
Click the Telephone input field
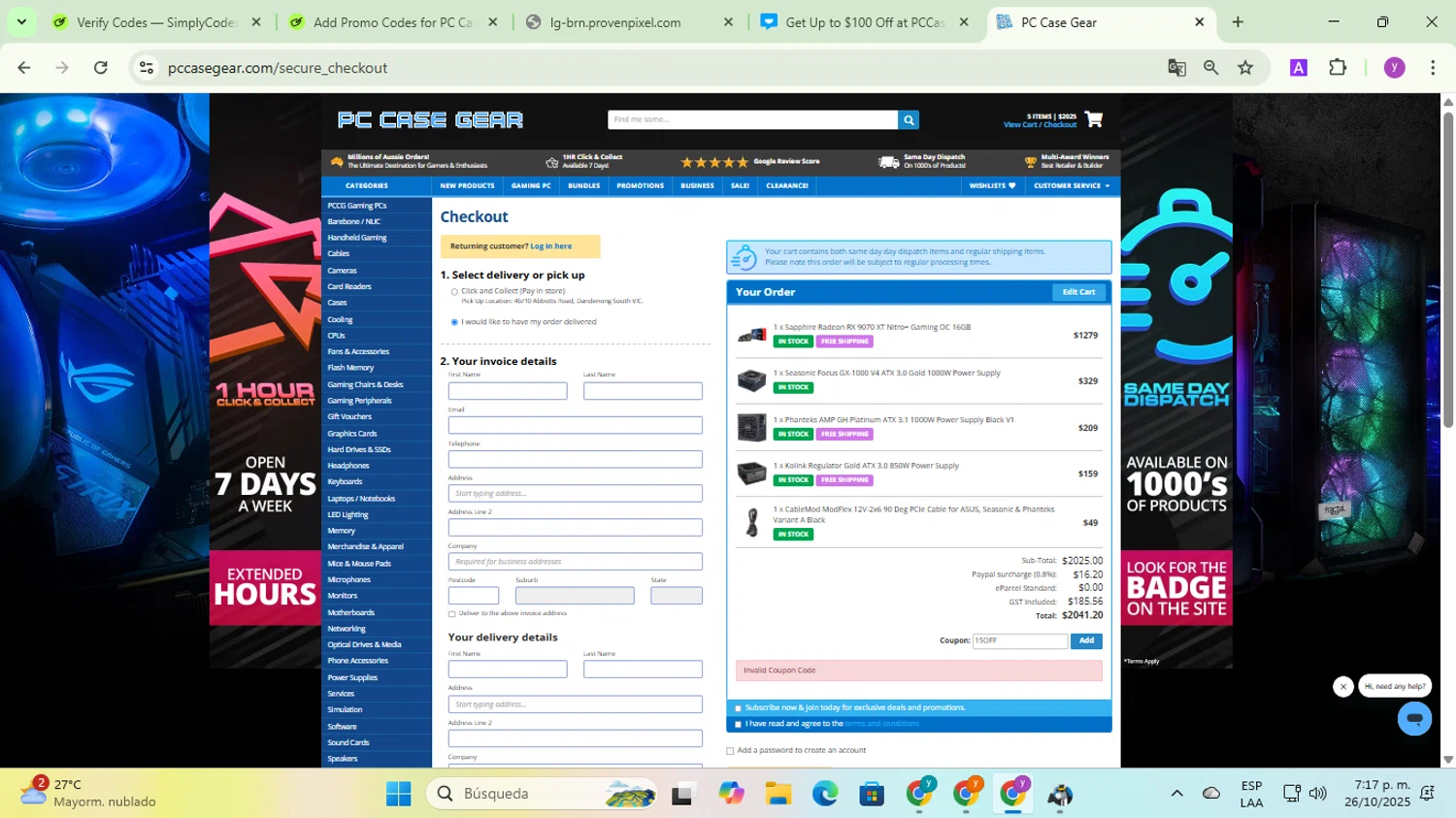[575, 459]
